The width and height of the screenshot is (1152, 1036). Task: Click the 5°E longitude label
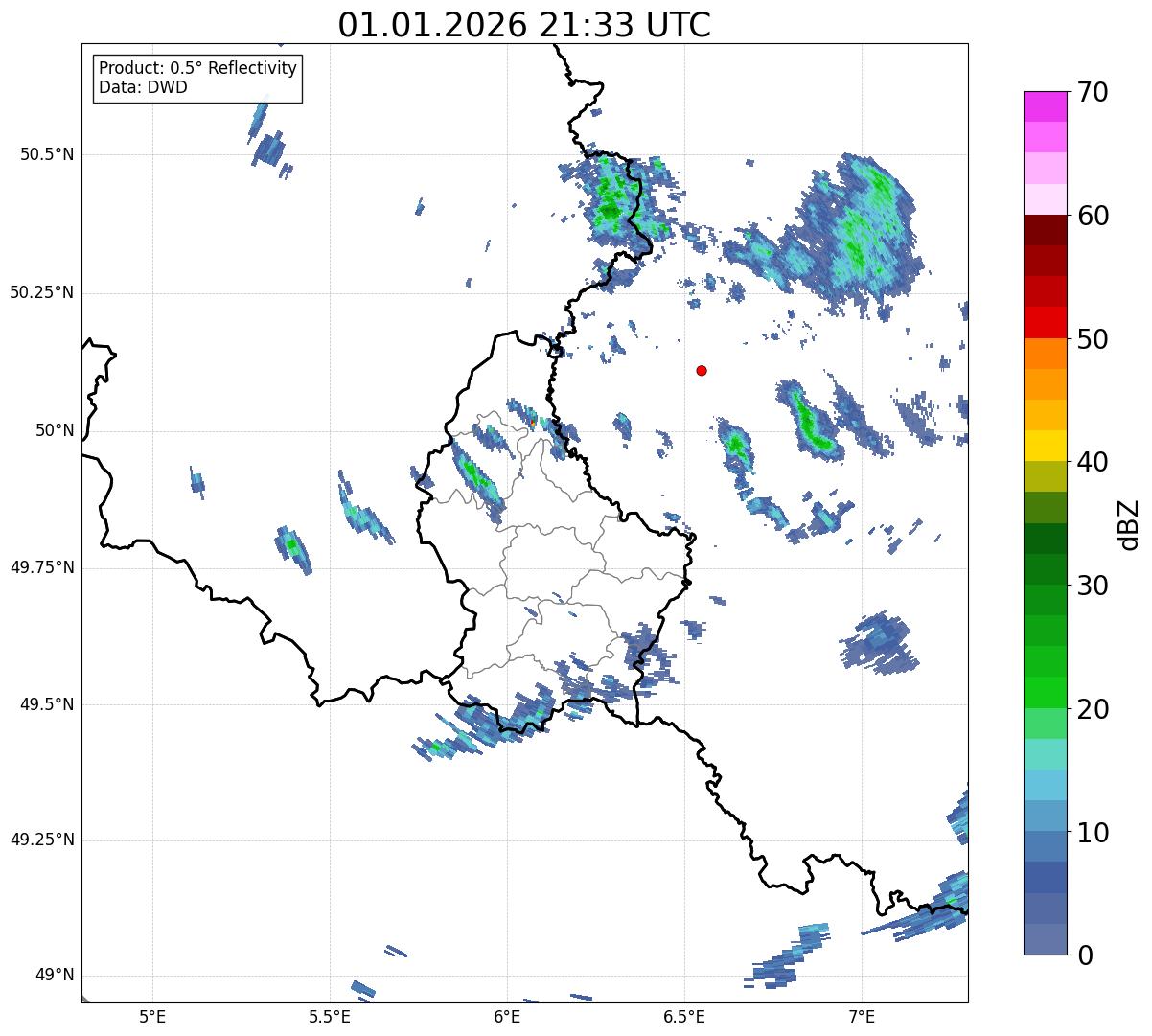(152, 1016)
